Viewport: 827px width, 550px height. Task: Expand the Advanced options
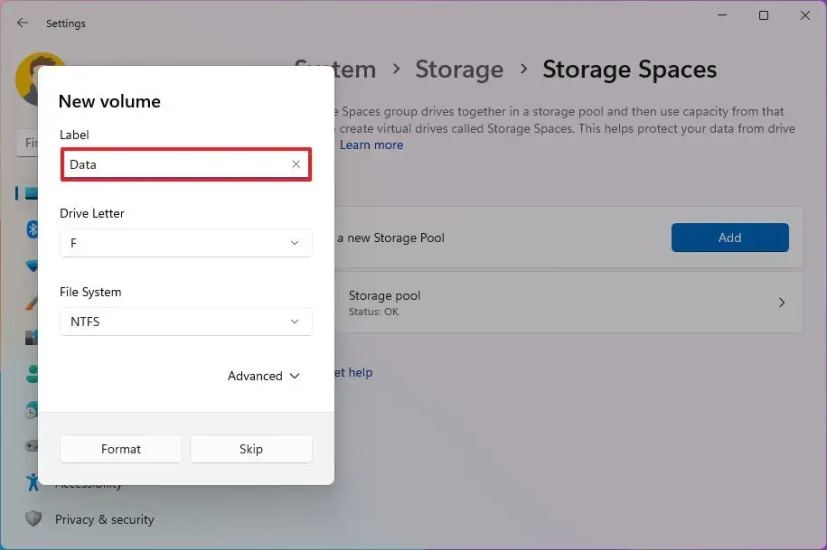tap(264, 376)
